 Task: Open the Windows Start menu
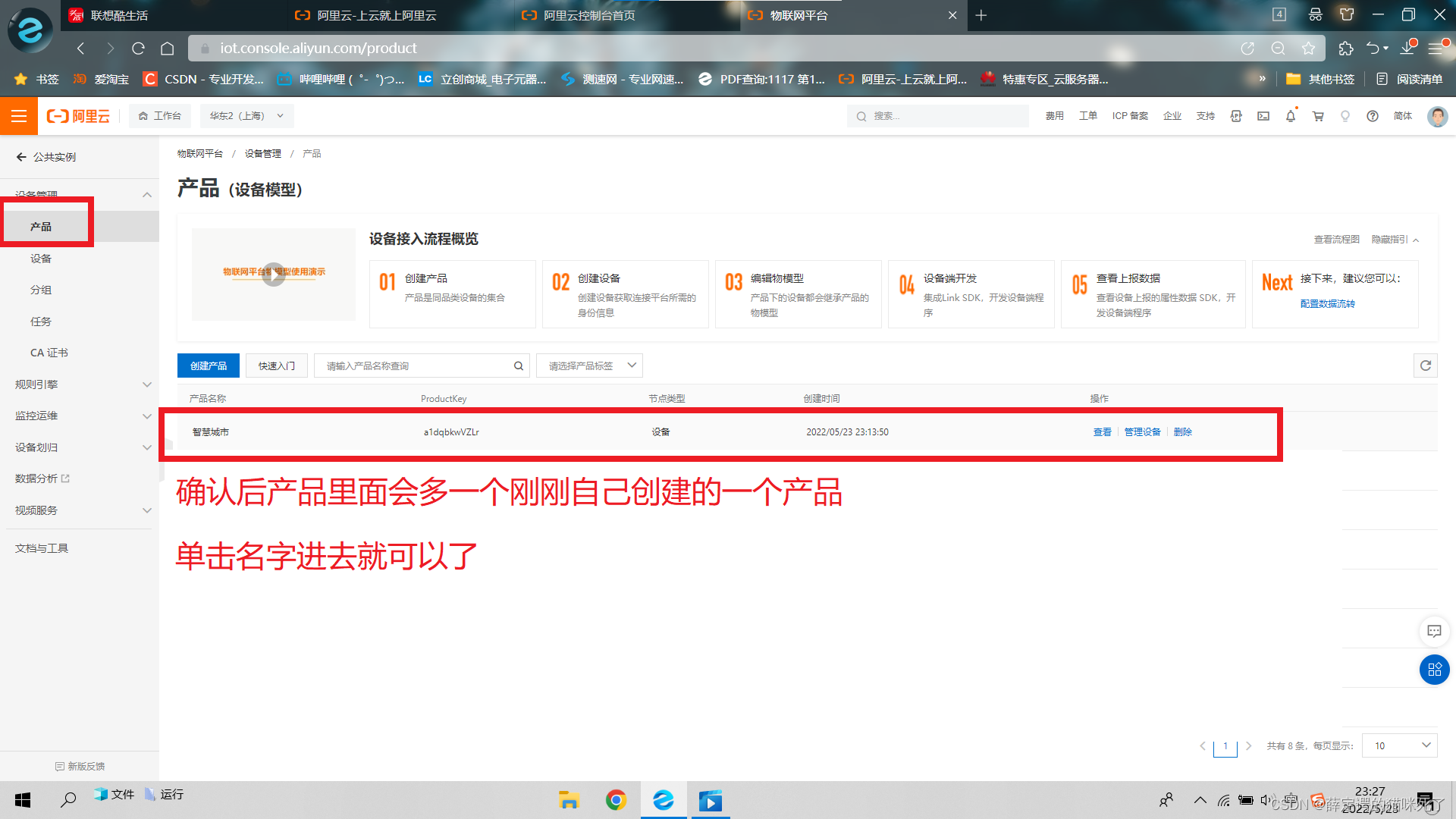point(23,800)
